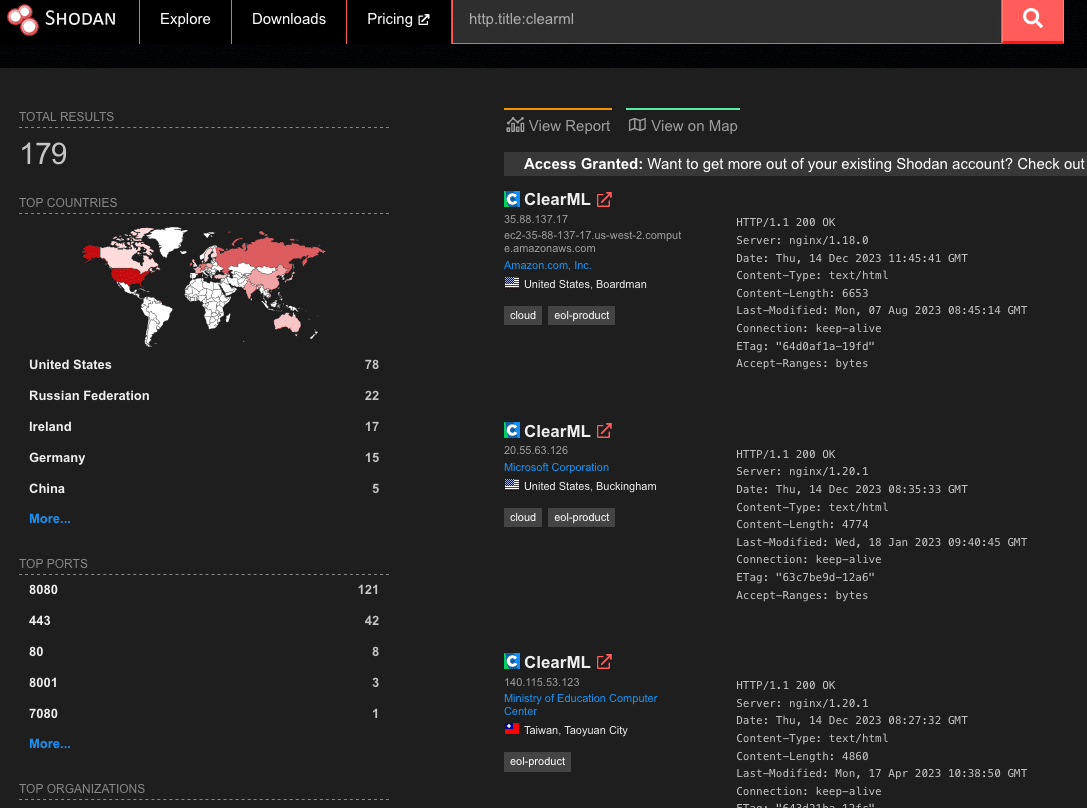
Task: Click the world map of top countries
Action: pos(204,286)
